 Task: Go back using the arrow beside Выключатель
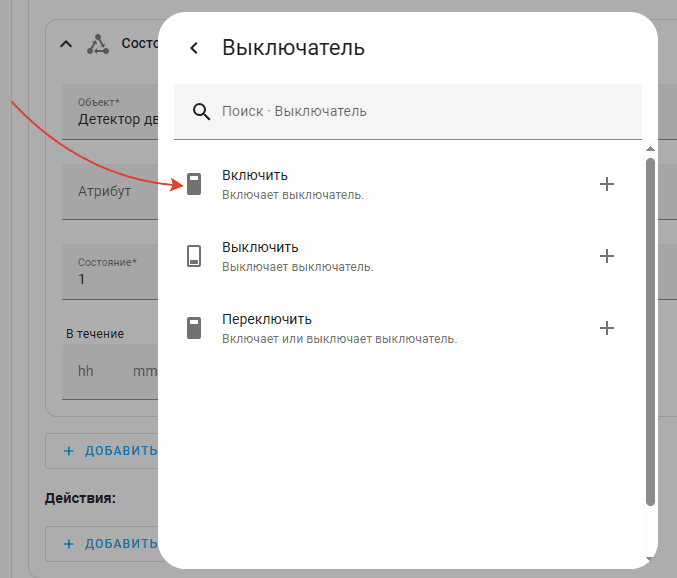coord(194,48)
